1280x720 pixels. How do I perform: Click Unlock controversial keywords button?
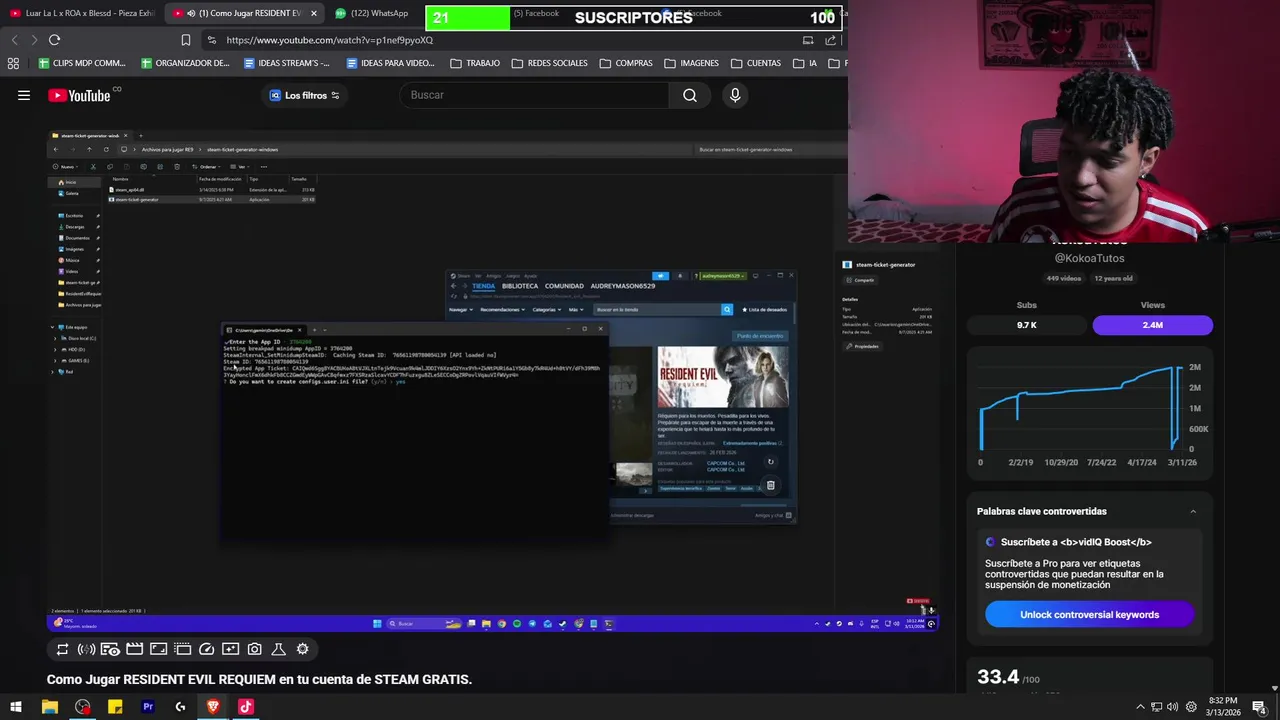[1089, 614]
